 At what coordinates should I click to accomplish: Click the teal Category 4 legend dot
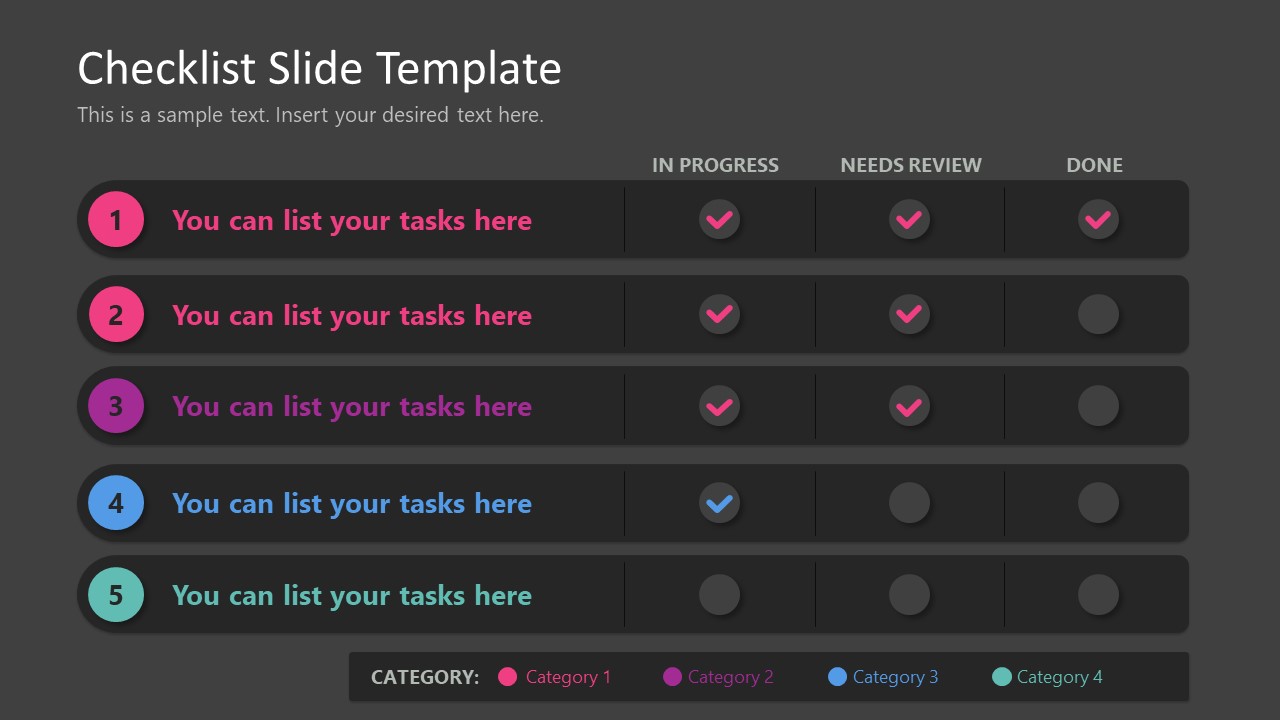[x=1001, y=677]
